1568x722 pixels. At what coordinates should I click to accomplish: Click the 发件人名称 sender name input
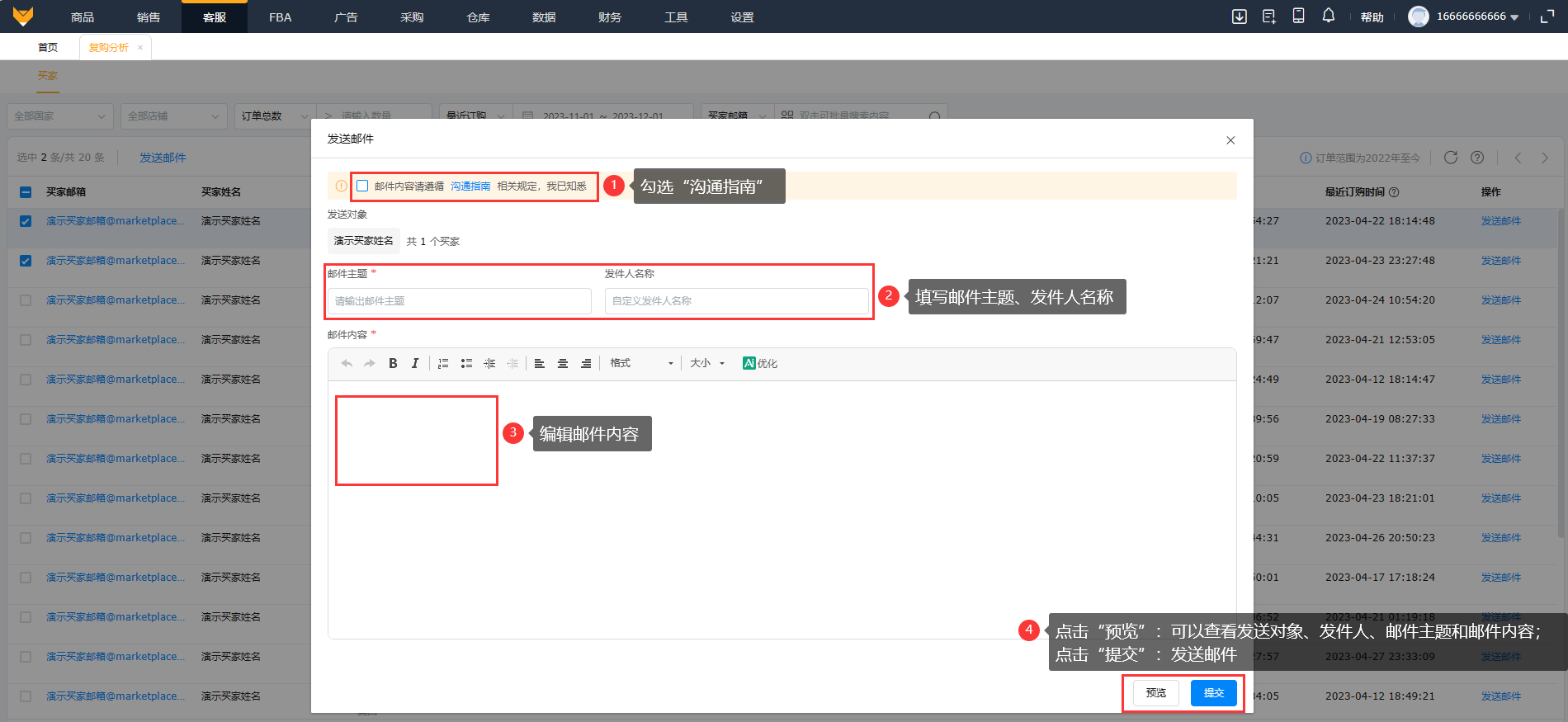[737, 301]
